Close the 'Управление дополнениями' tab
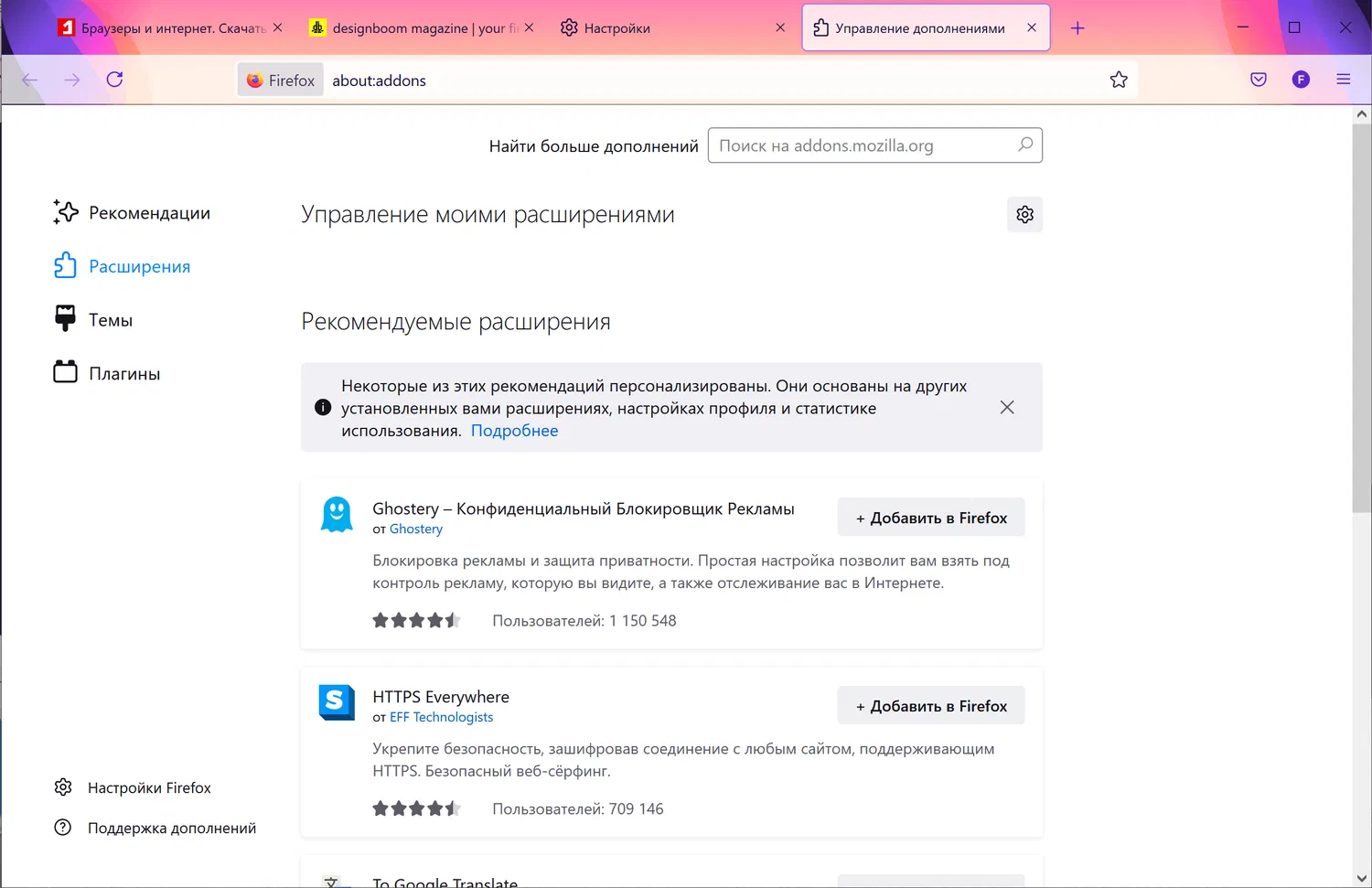The width and height of the screenshot is (1372, 888). (1032, 27)
